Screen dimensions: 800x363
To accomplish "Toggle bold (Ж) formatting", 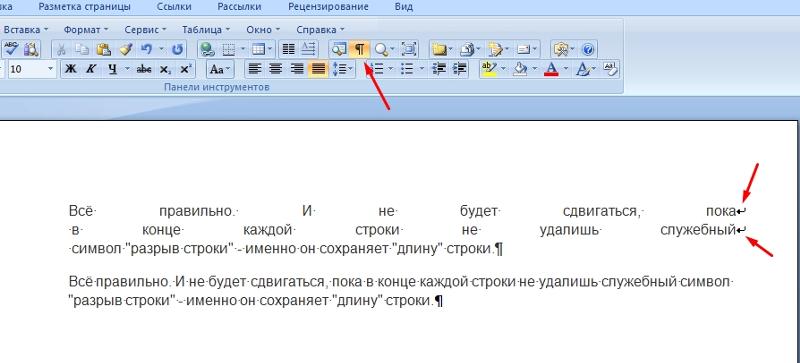I will 71,69.
